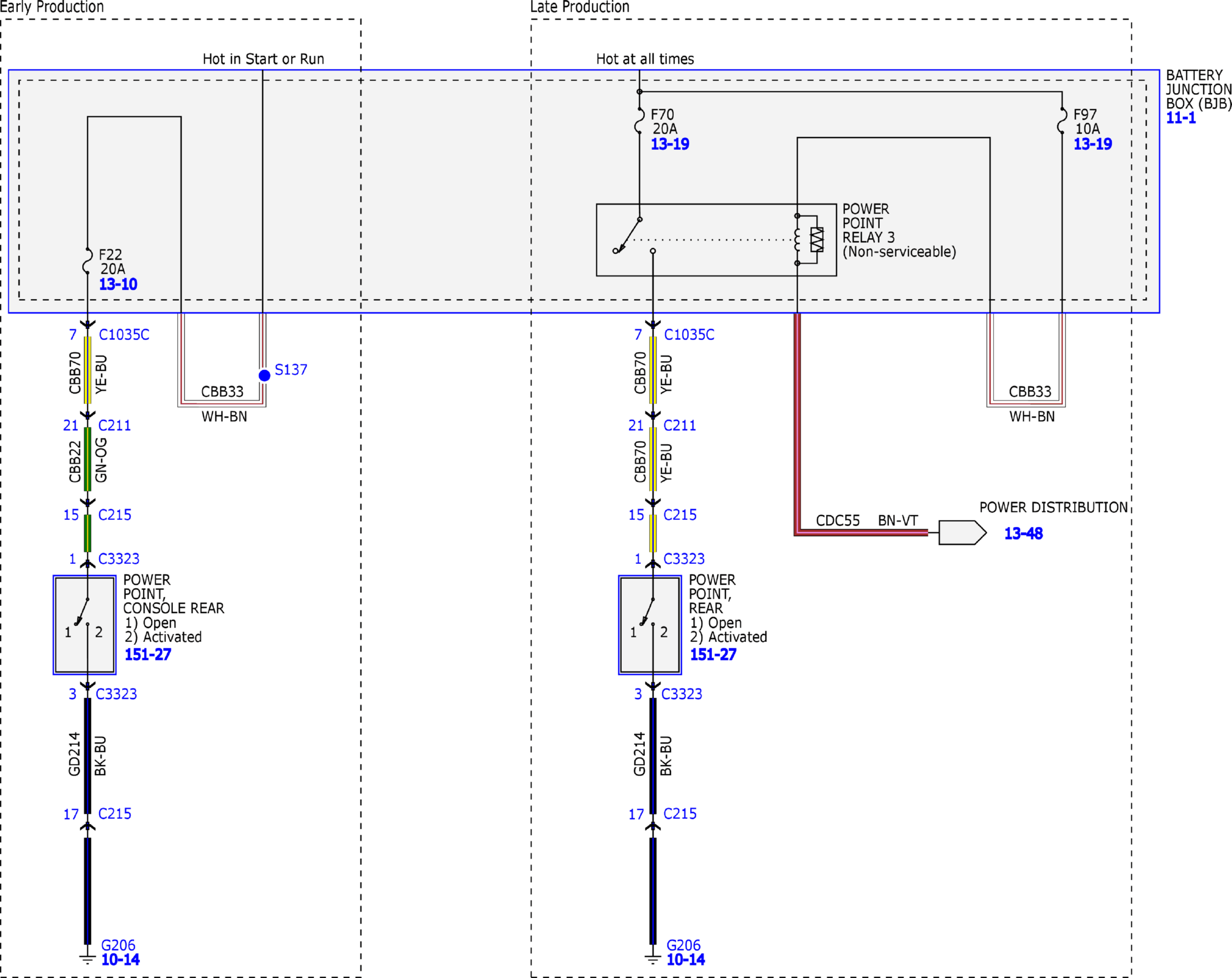
Task: Open the 13-19 reference under fuse F70
Action: (x=670, y=144)
